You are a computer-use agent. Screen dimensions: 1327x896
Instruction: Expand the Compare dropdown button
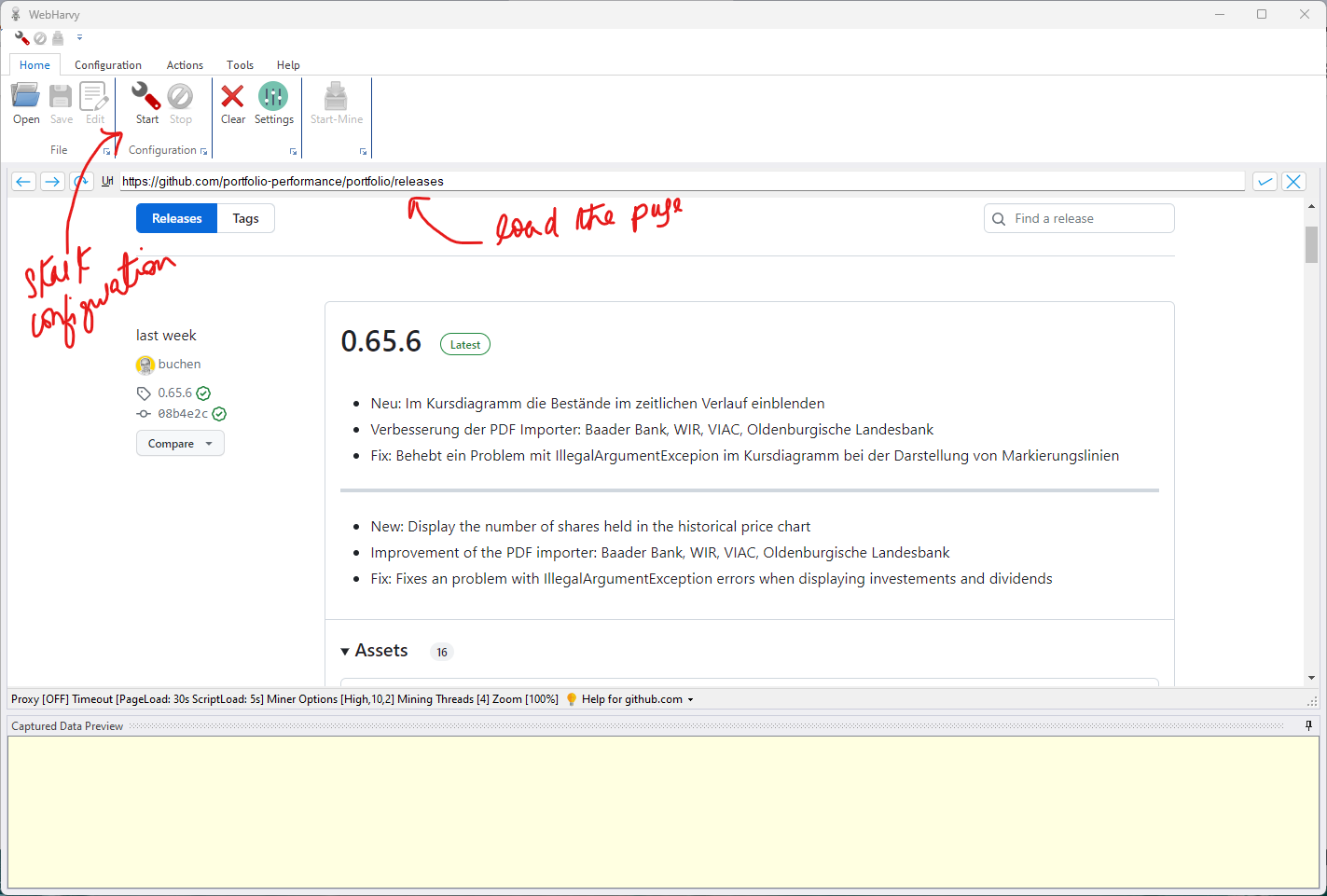pyautogui.click(x=180, y=444)
